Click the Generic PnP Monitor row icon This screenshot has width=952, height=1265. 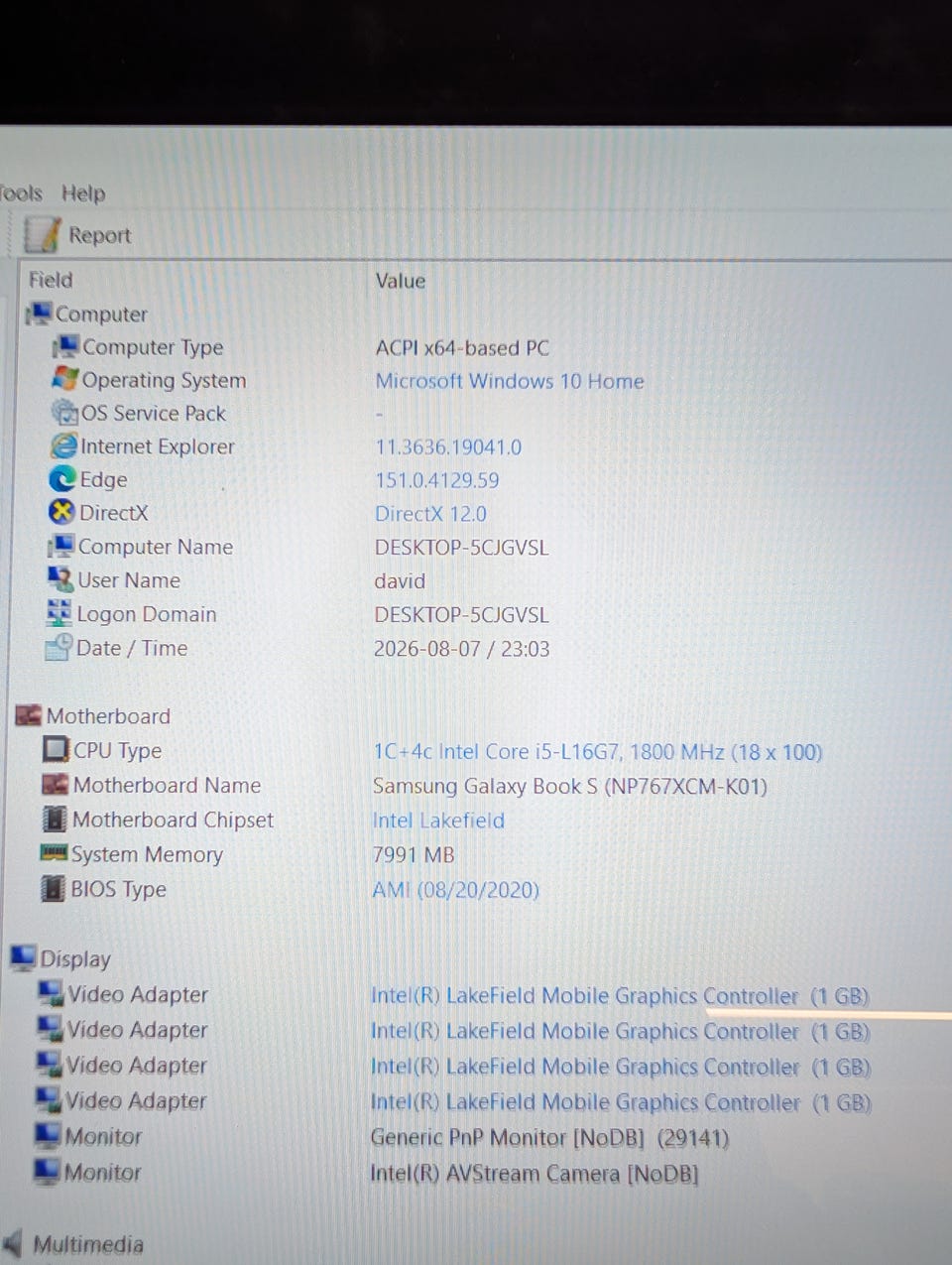click(48, 1135)
